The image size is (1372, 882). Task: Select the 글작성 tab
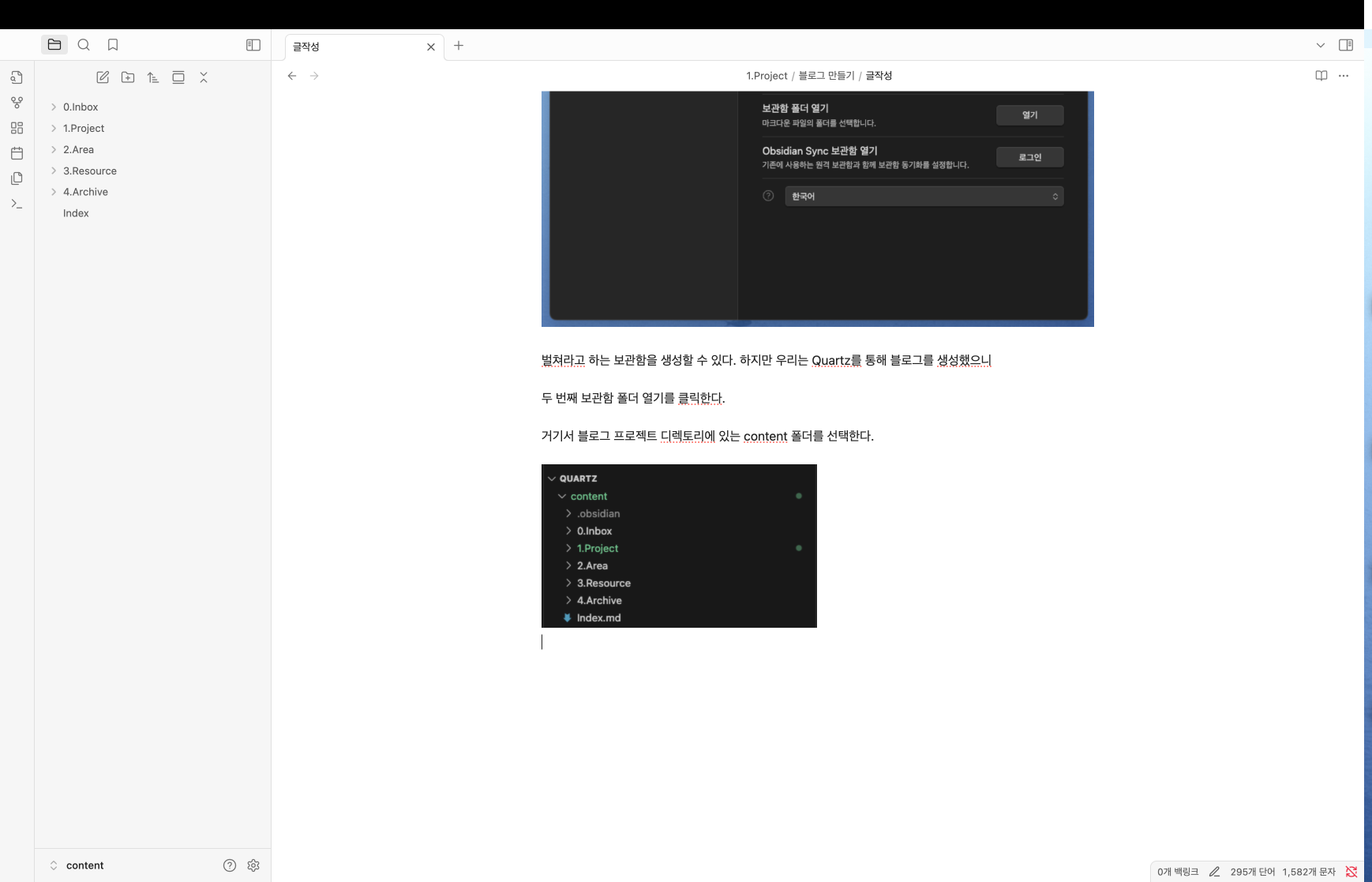pos(355,47)
